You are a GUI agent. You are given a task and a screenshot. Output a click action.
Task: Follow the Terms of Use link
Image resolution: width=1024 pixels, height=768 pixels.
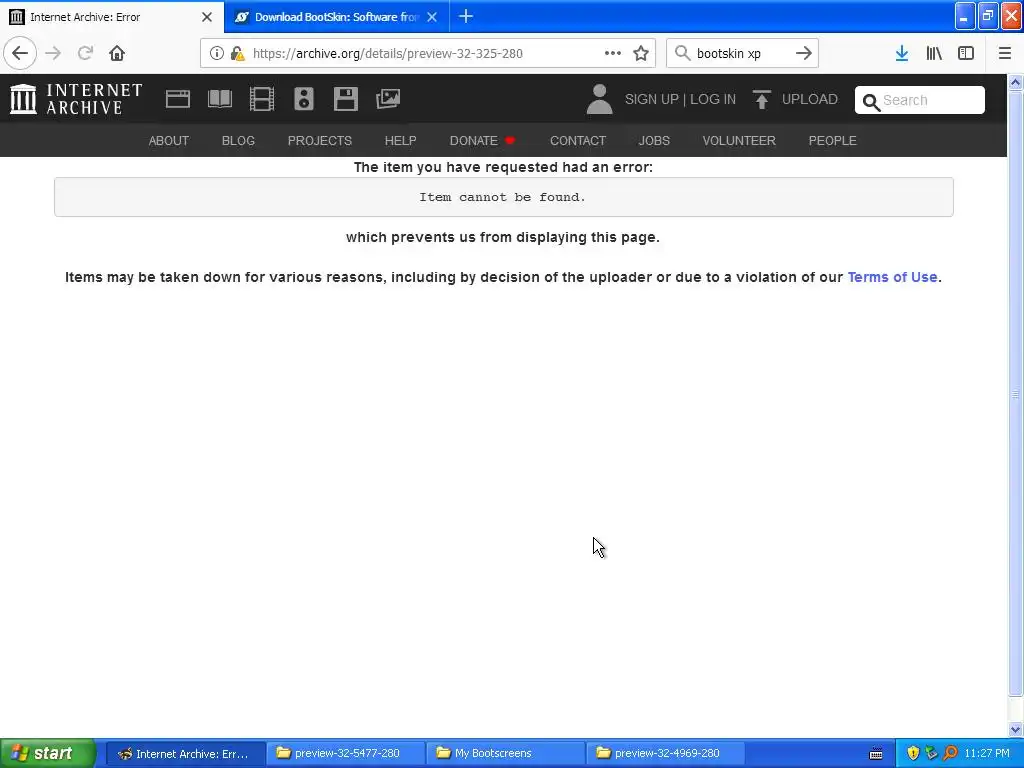coord(892,277)
